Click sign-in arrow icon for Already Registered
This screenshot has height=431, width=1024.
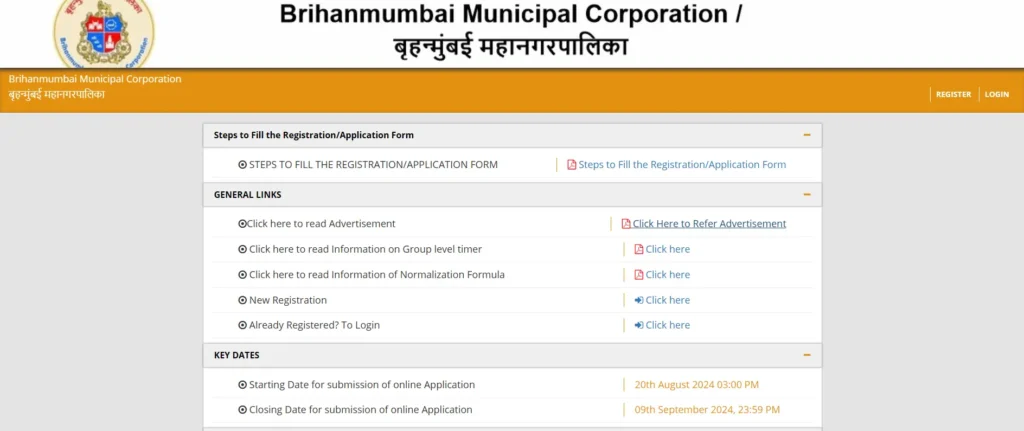[639, 325]
